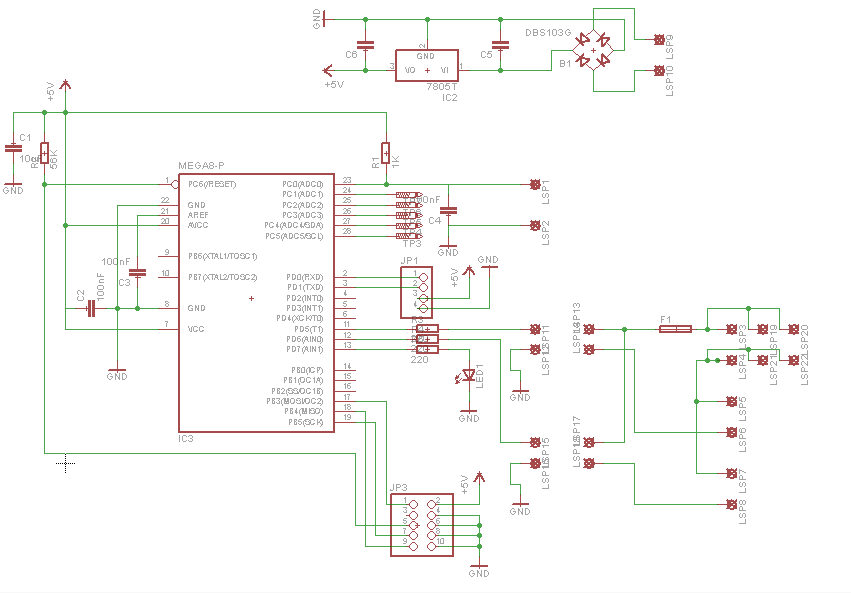This screenshot has width=851, height=593.
Task: Click the PB7(XTAL2/TOSC2) pin label
Action: click(x=223, y=277)
